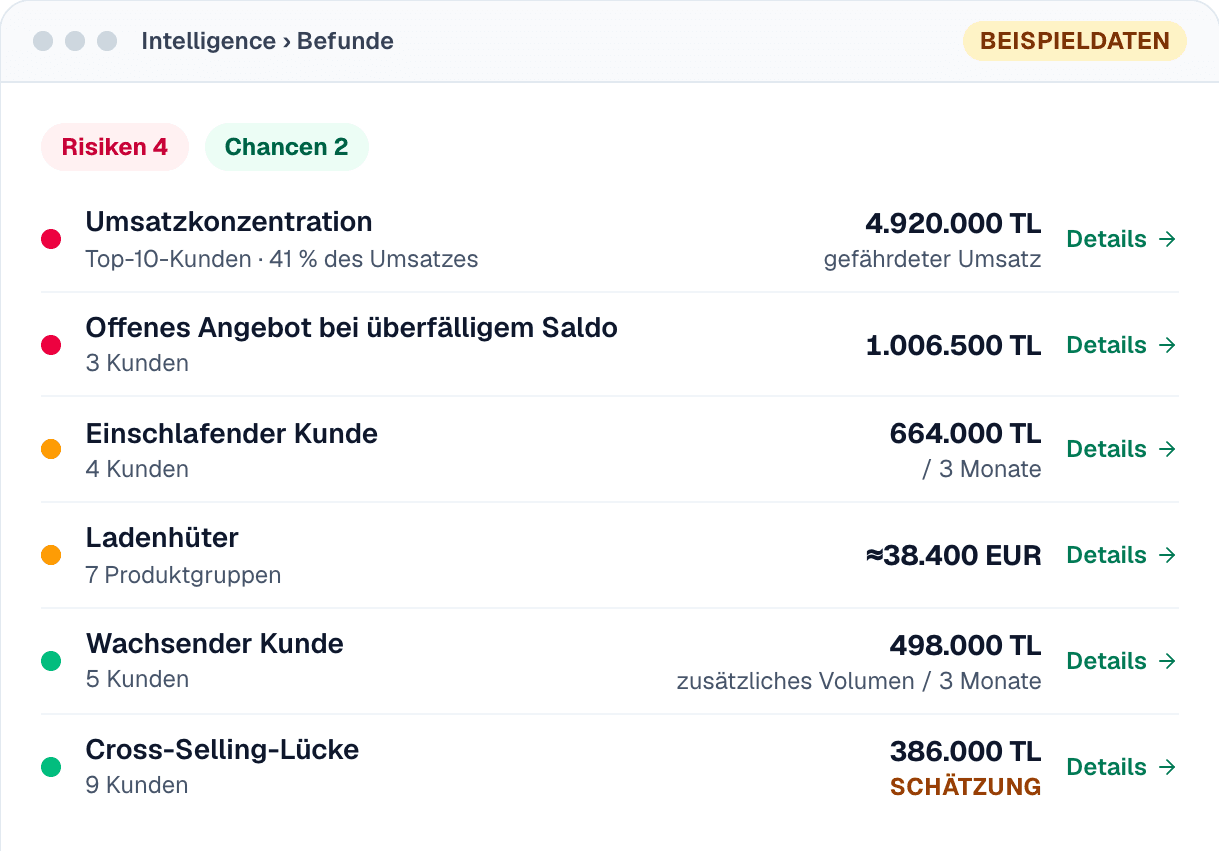Viewport: 1219px width, 851px height.
Task: Show Details for Ladenhüter
Action: point(1122,555)
